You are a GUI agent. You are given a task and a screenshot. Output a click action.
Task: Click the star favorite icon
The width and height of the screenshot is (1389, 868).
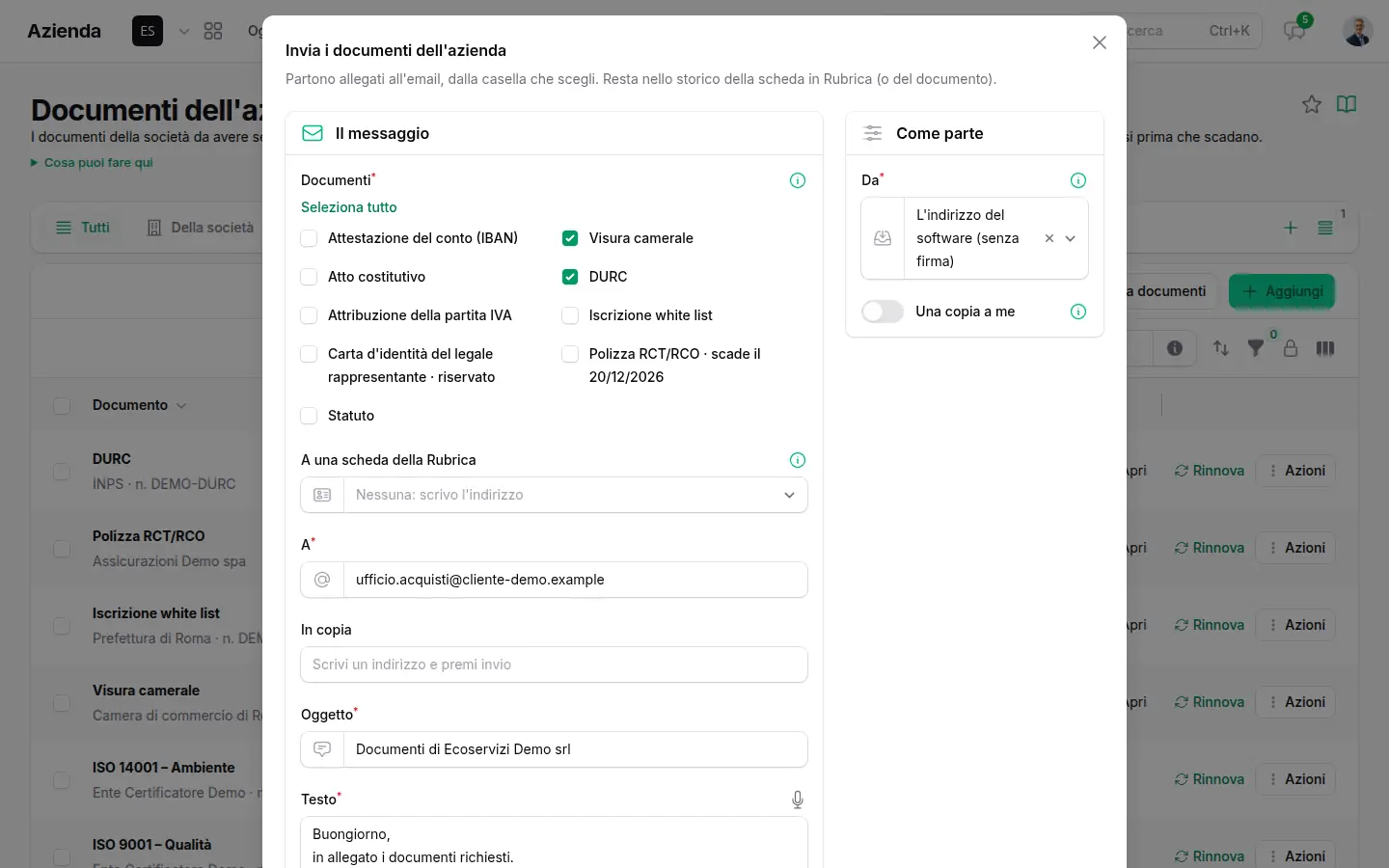tap(1312, 104)
